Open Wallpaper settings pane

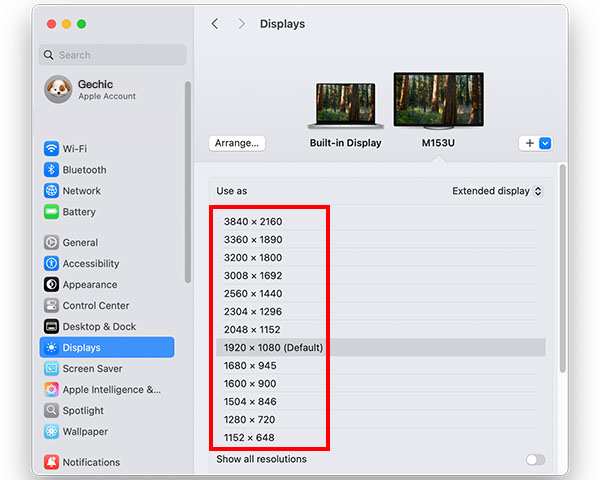pos(107,431)
